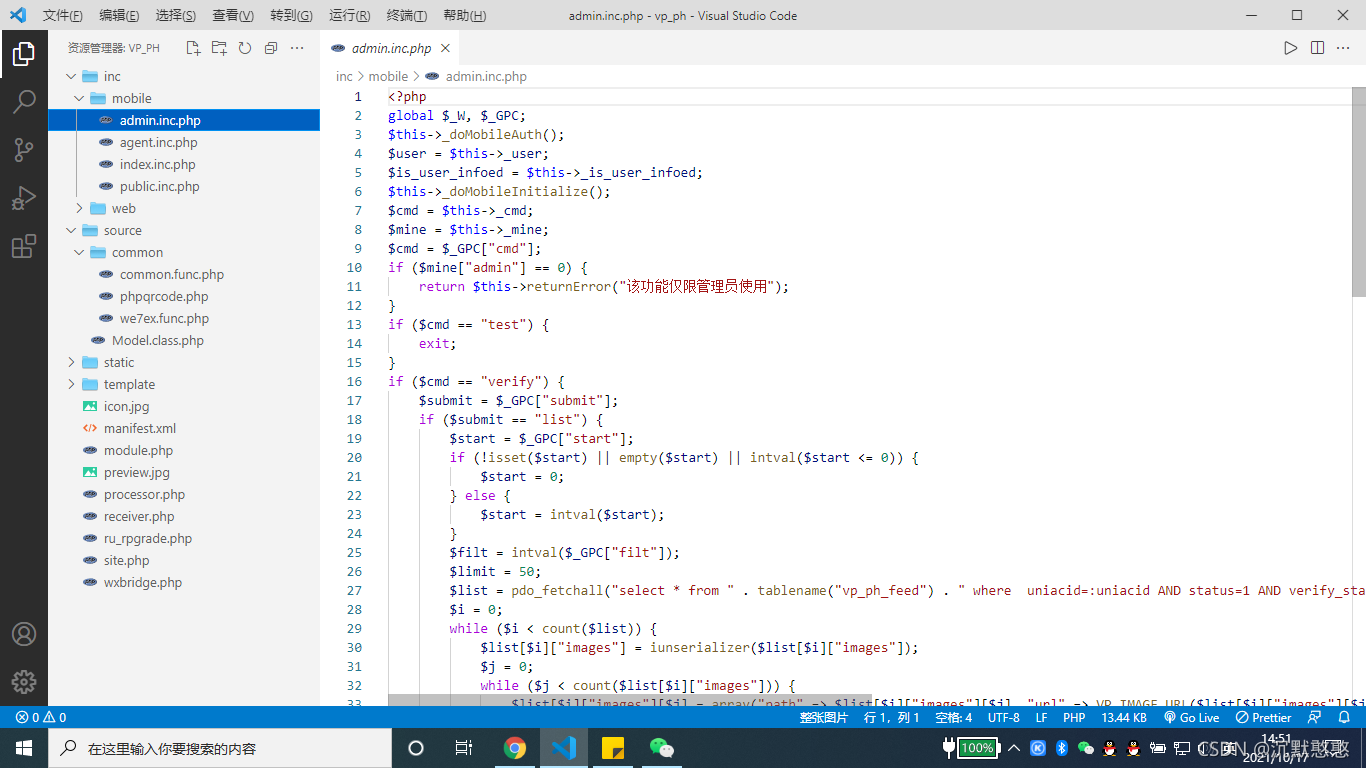Viewport: 1366px width, 768px height.
Task: Open editor More Actions ellipsis
Action: [x=1344, y=48]
